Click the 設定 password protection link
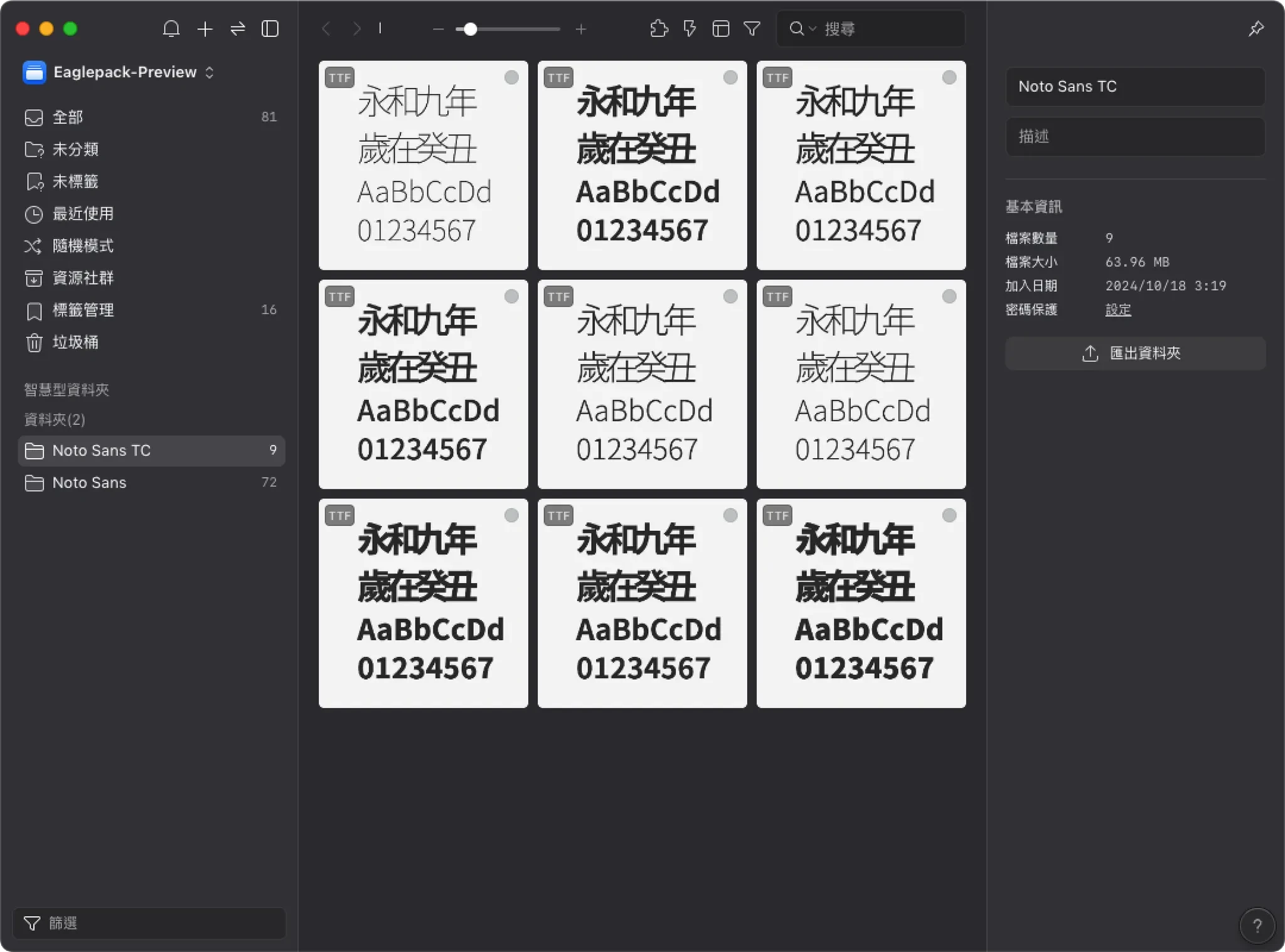 (1117, 310)
